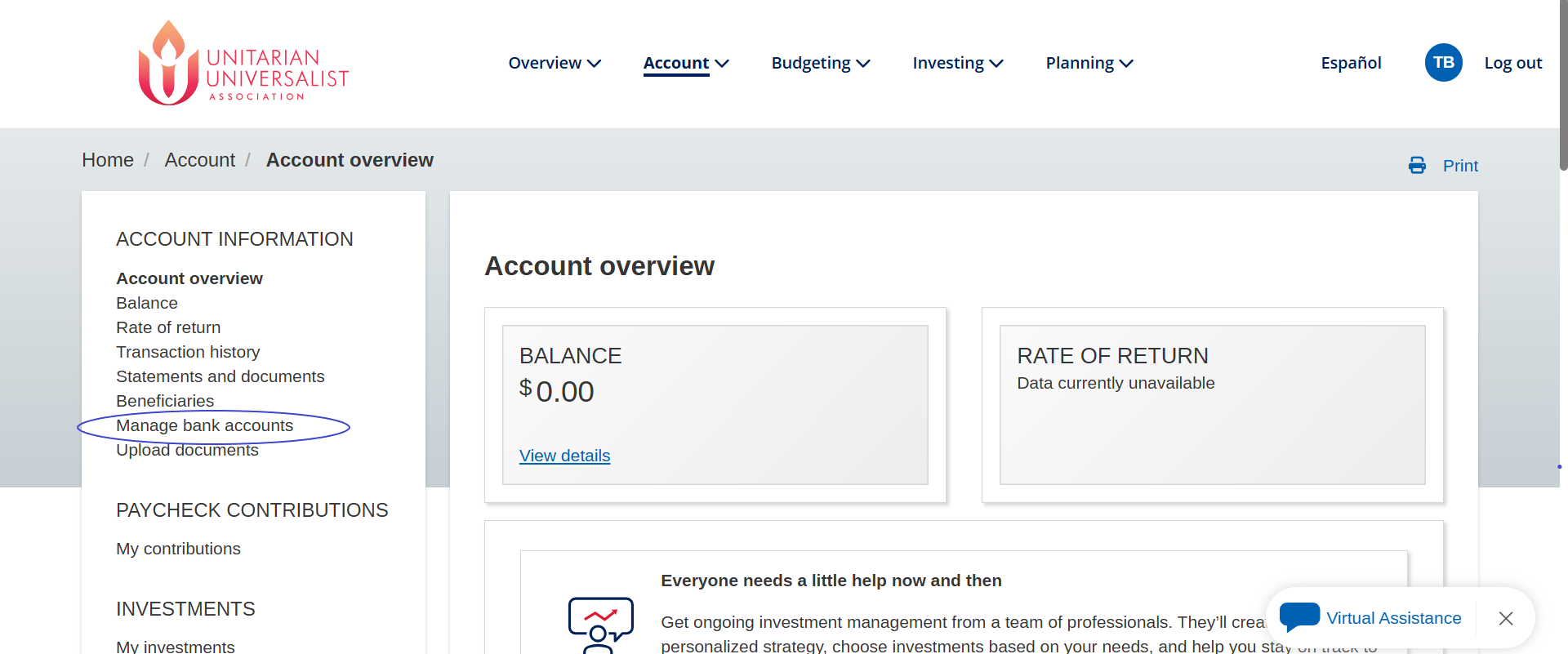This screenshot has width=1568, height=654.
Task: Click the TB profile avatar icon
Action: [x=1443, y=63]
